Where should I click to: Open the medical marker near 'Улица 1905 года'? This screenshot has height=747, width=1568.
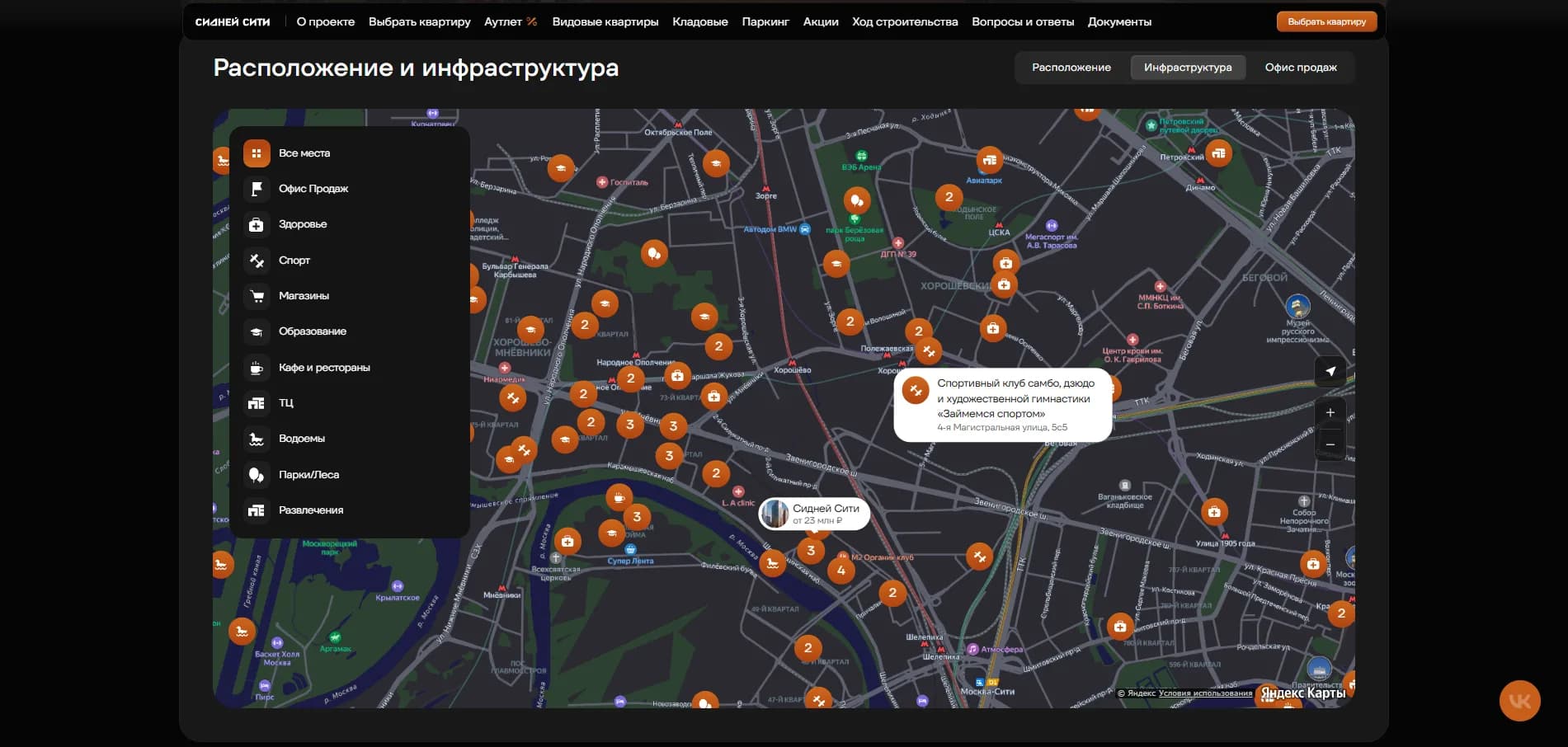coord(1213,512)
